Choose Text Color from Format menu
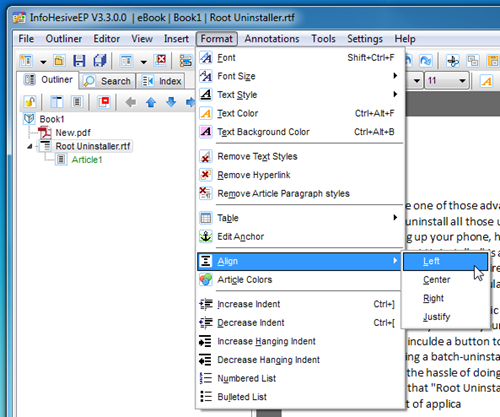500x417 pixels. [300, 113]
